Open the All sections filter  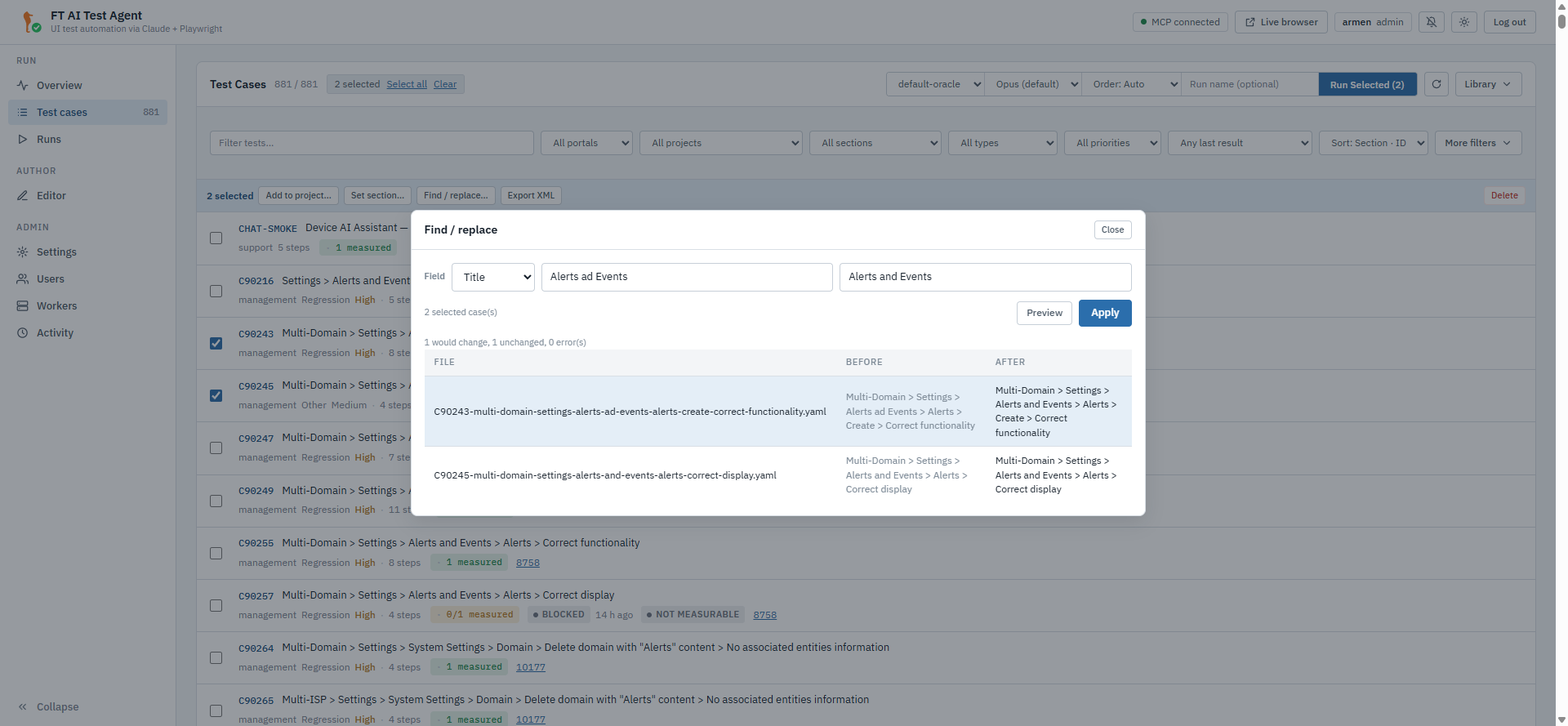(x=875, y=143)
